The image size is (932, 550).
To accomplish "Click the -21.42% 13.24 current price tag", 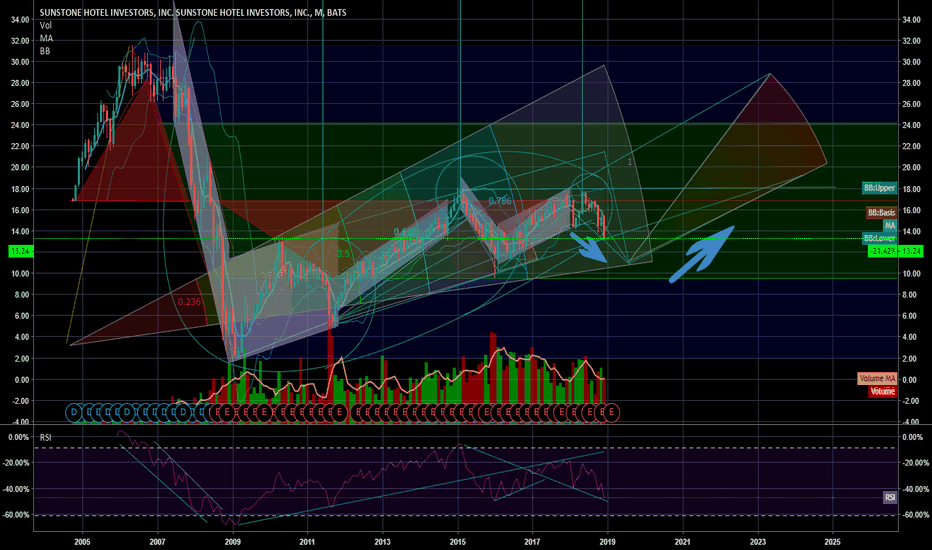I will pyautogui.click(x=895, y=252).
